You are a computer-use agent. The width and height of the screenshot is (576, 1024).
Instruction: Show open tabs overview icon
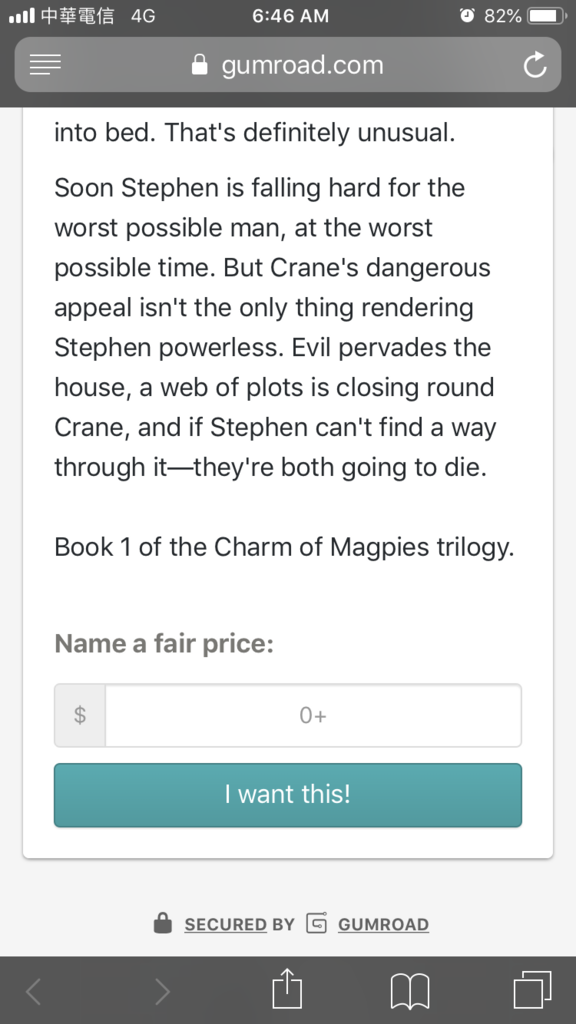click(x=532, y=990)
